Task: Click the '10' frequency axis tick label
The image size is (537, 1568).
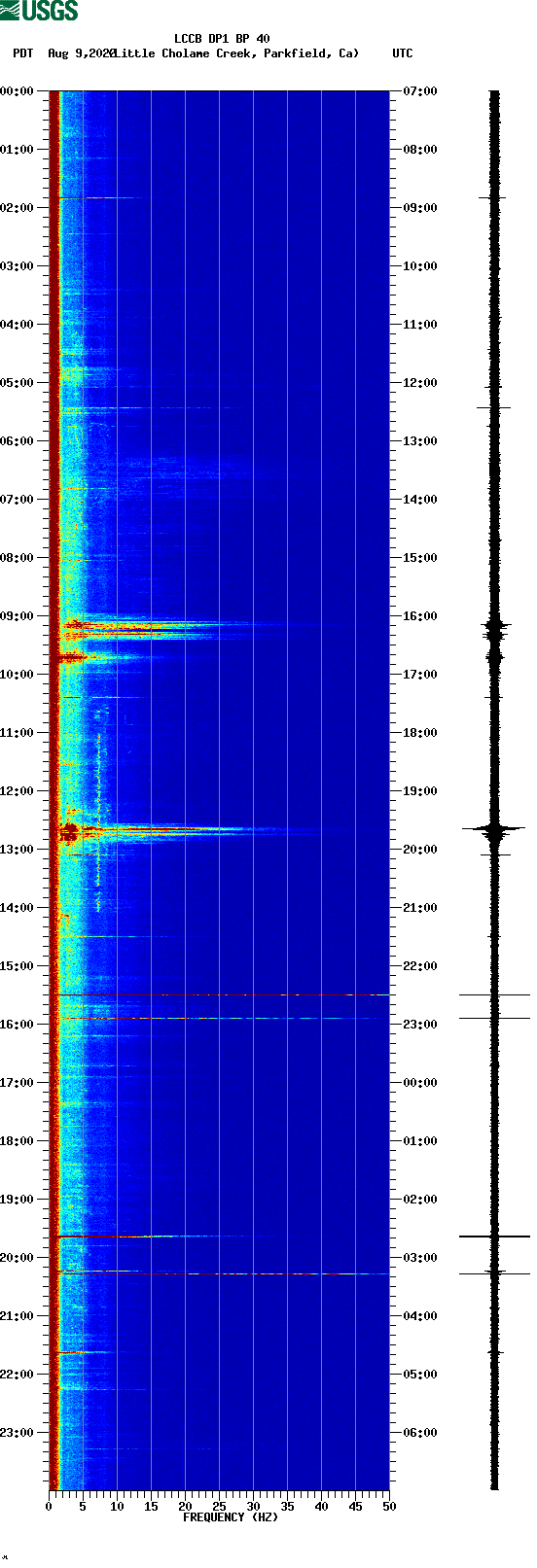Action: [x=117, y=1507]
